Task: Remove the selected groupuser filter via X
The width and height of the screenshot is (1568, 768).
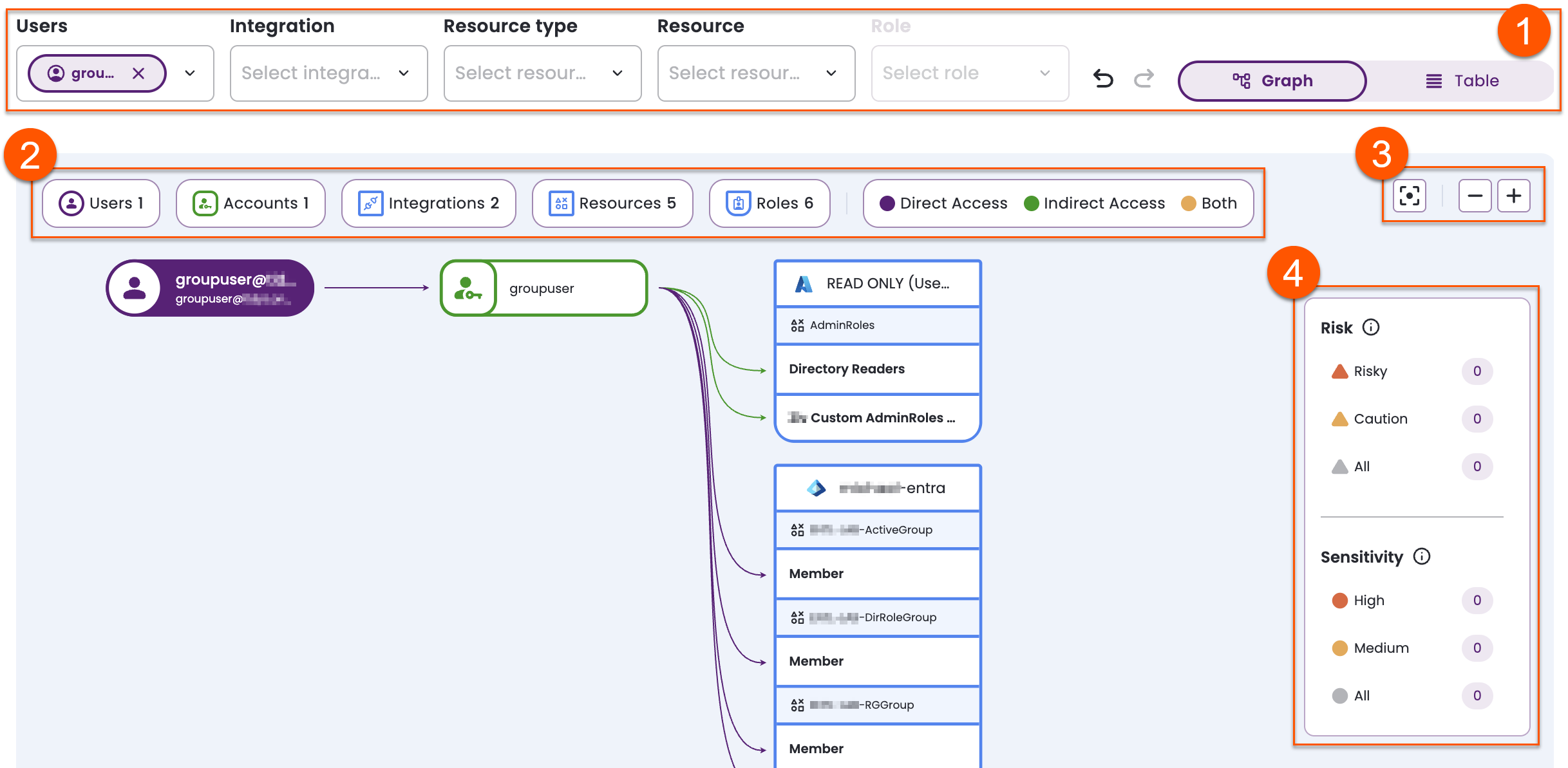Action: pos(139,73)
